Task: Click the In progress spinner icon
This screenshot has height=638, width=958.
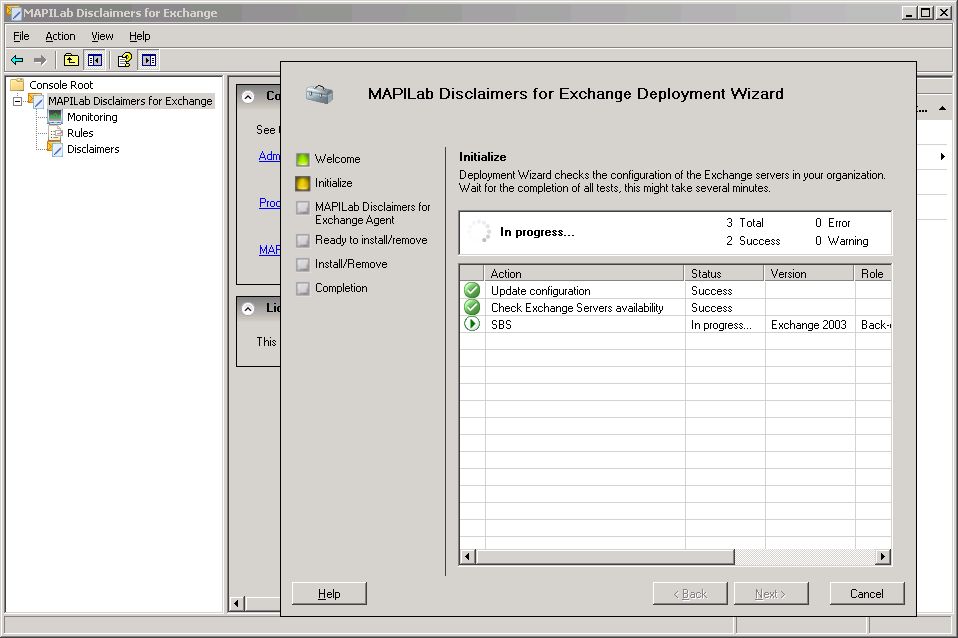Action: tap(480, 232)
